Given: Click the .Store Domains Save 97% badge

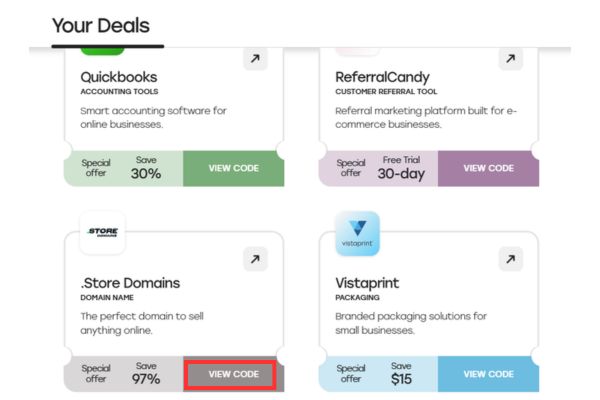Looking at the screenshot, I should pos(146,374).
